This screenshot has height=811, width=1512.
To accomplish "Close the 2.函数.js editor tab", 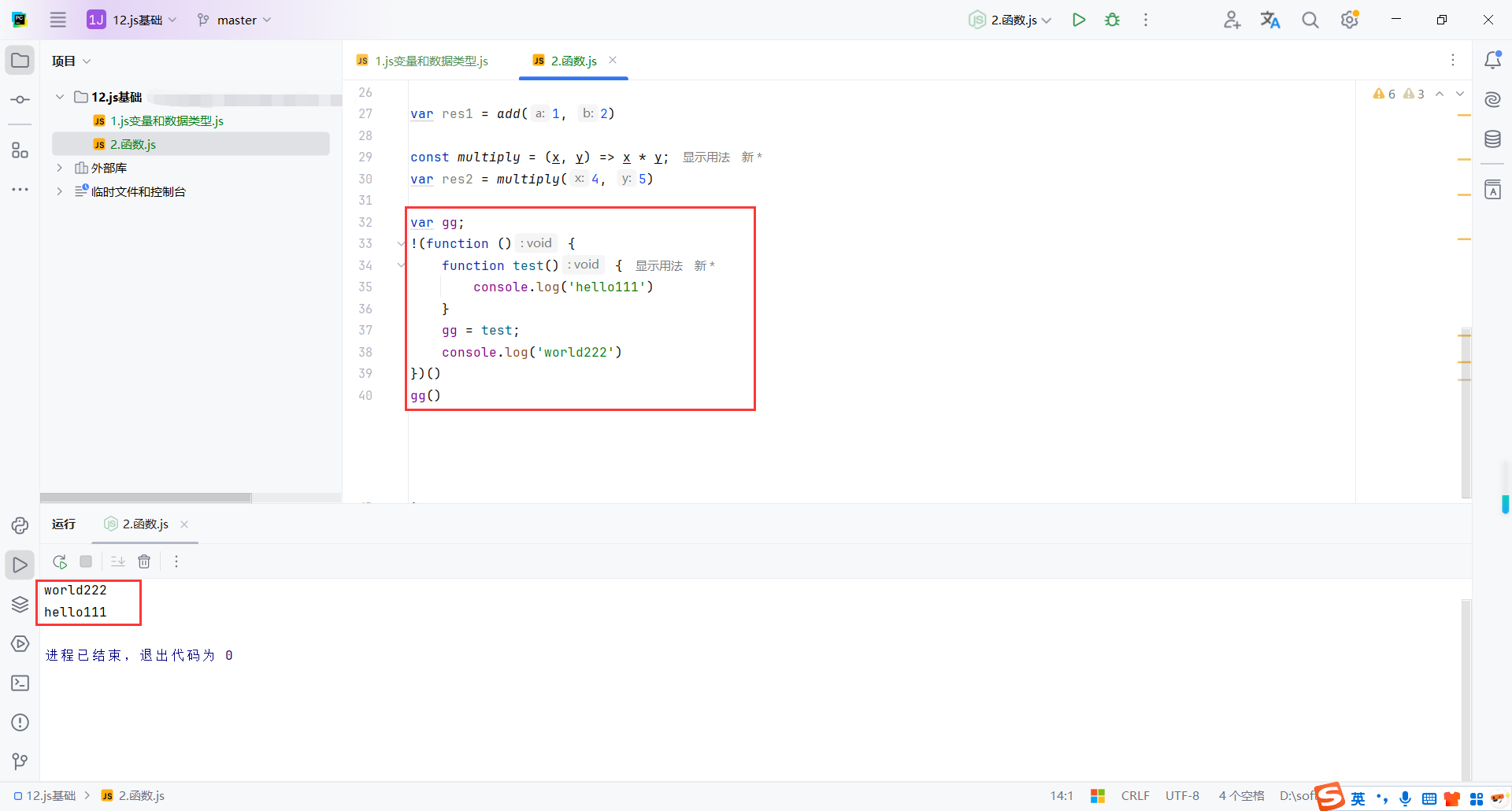I will (x=613, y=60).
